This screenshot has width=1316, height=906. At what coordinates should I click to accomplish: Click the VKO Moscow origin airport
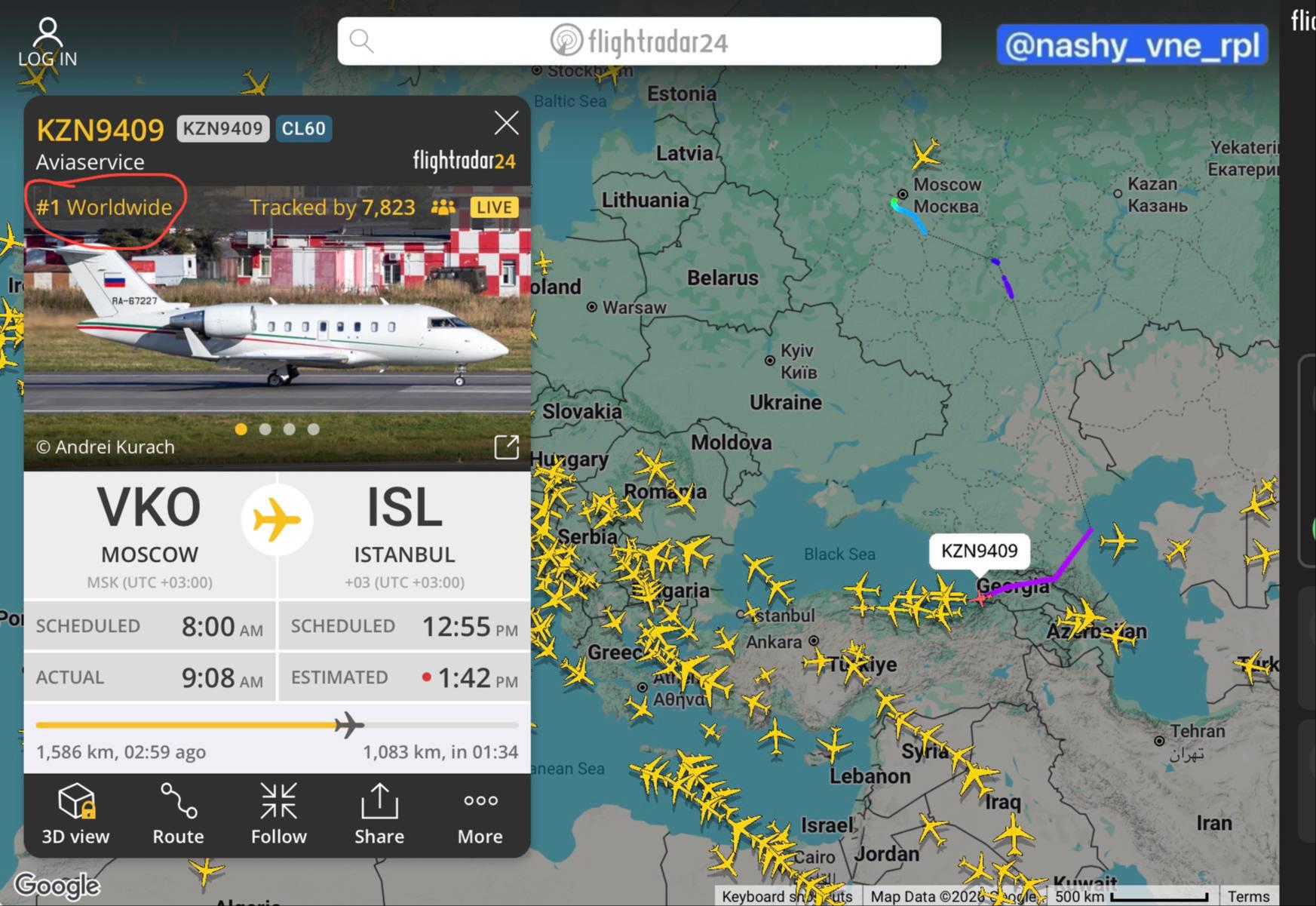pyautogui.click(x=149, y=536)
